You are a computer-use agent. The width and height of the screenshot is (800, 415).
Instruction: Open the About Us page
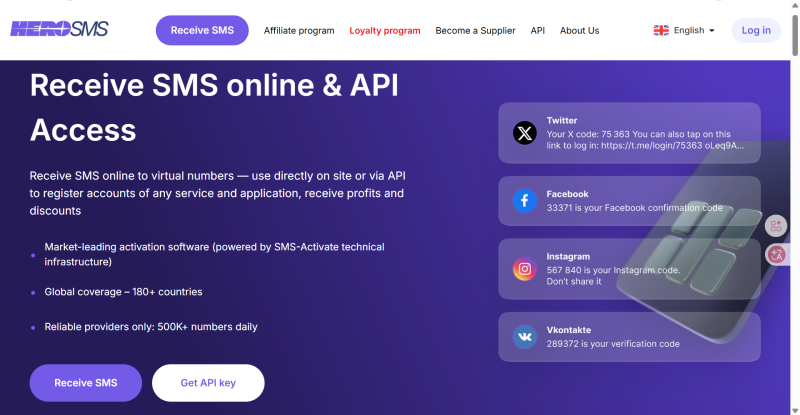click(580, 31)
